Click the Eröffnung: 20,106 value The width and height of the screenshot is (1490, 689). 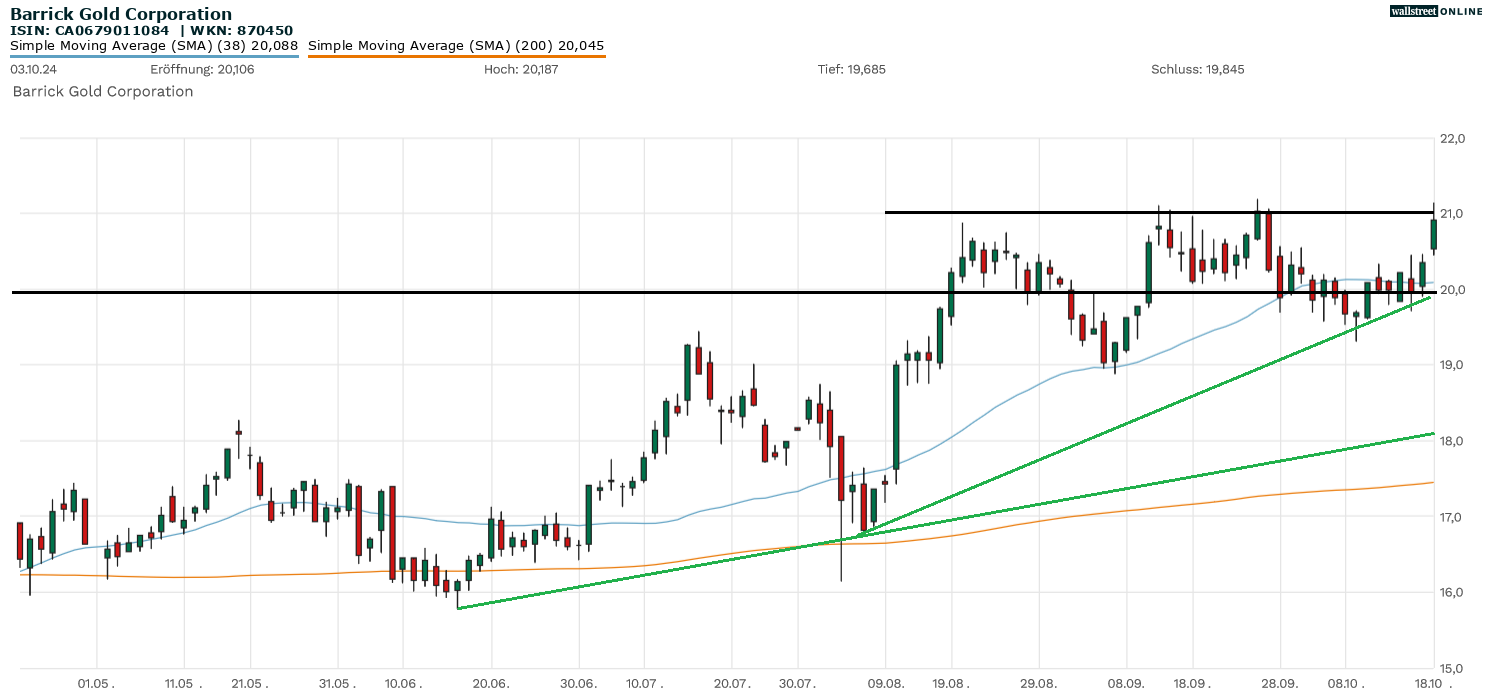point(202,70)
